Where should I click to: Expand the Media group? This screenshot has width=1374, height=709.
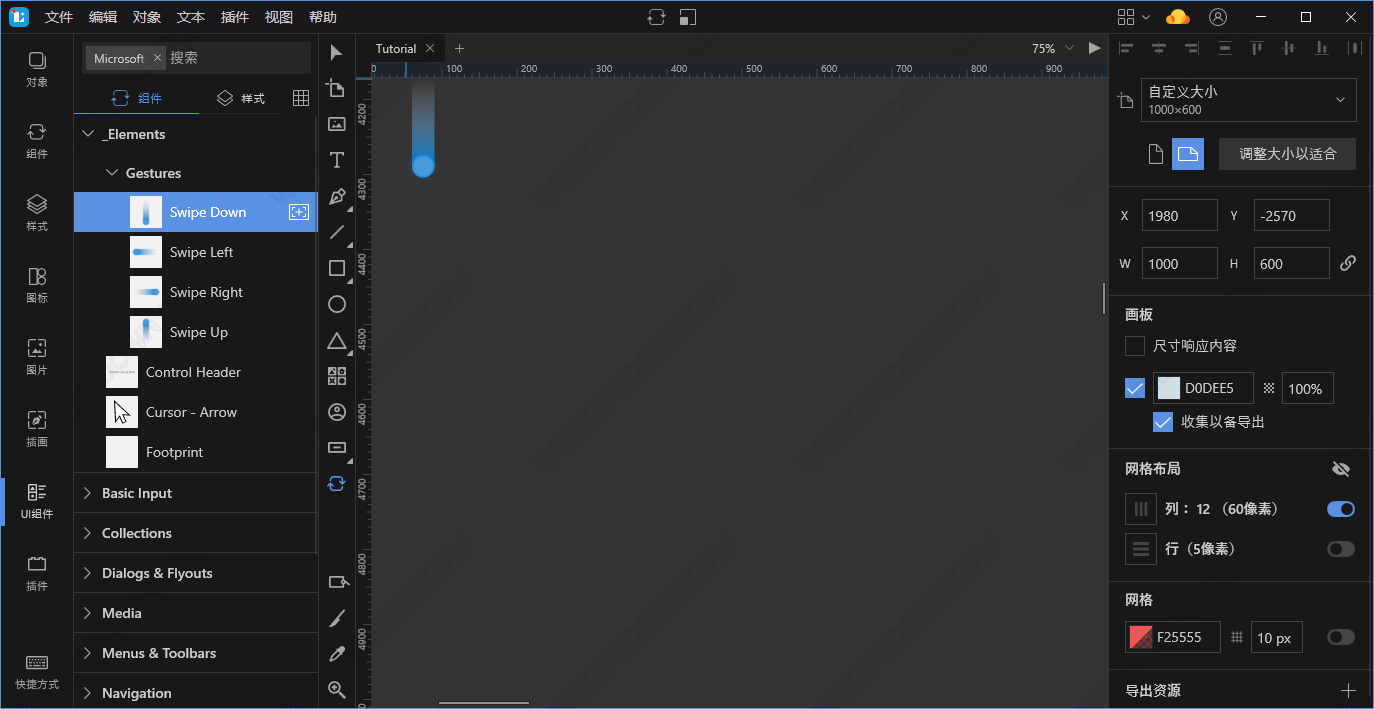[x=88, y=613]
